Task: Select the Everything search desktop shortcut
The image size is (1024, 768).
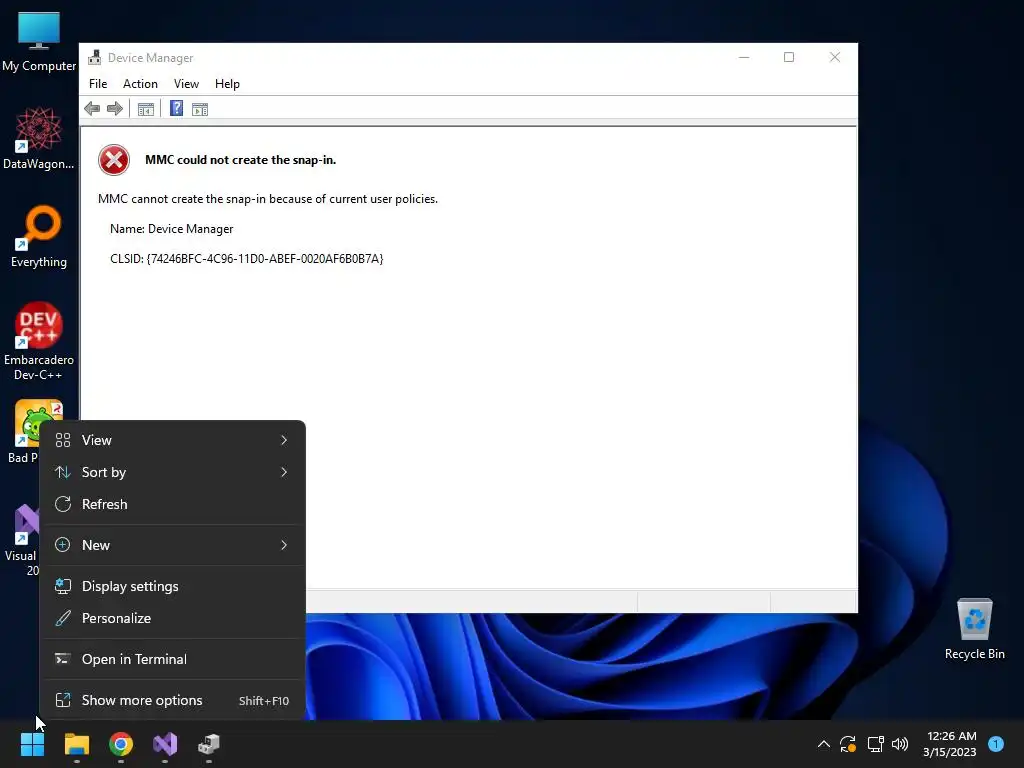Action: pyautogui.click(x=39, y=236)
